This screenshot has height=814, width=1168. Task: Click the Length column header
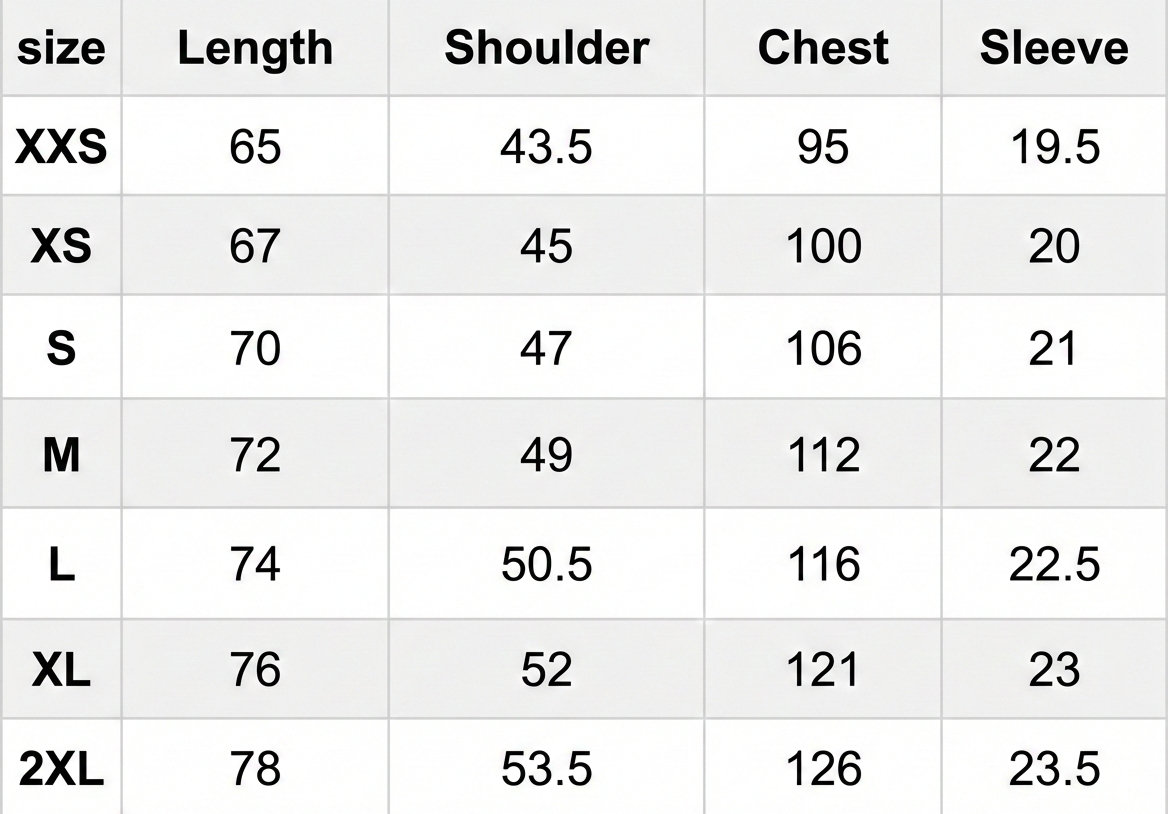pos(255,48)
